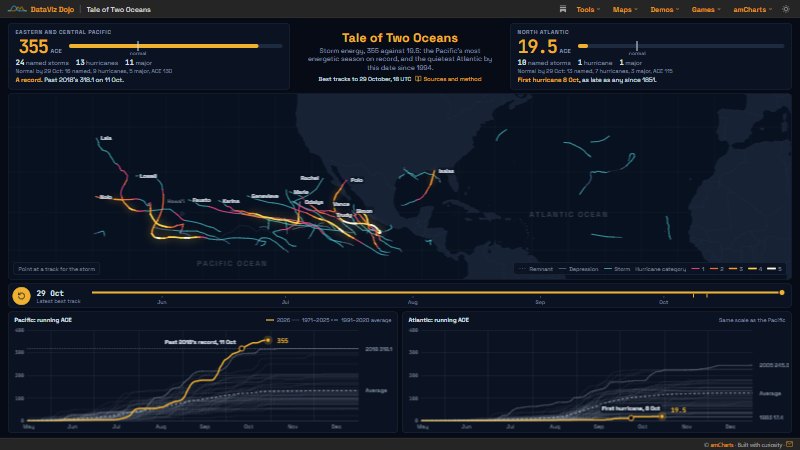Open the amCharts link in footer
Viewport: 800px width, 450px height.
[x=721, y=445]
